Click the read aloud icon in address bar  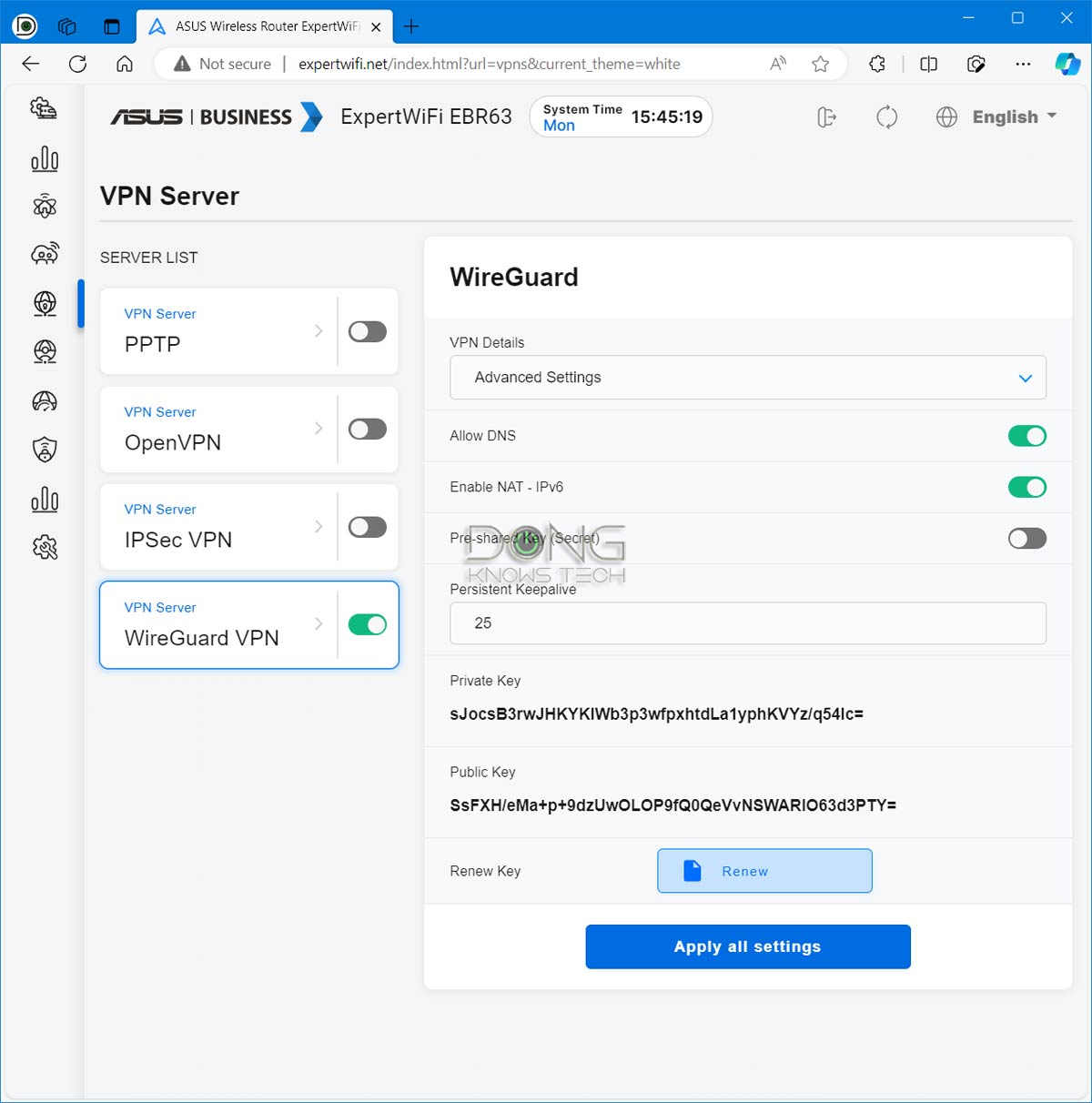[x=777, y=64]
